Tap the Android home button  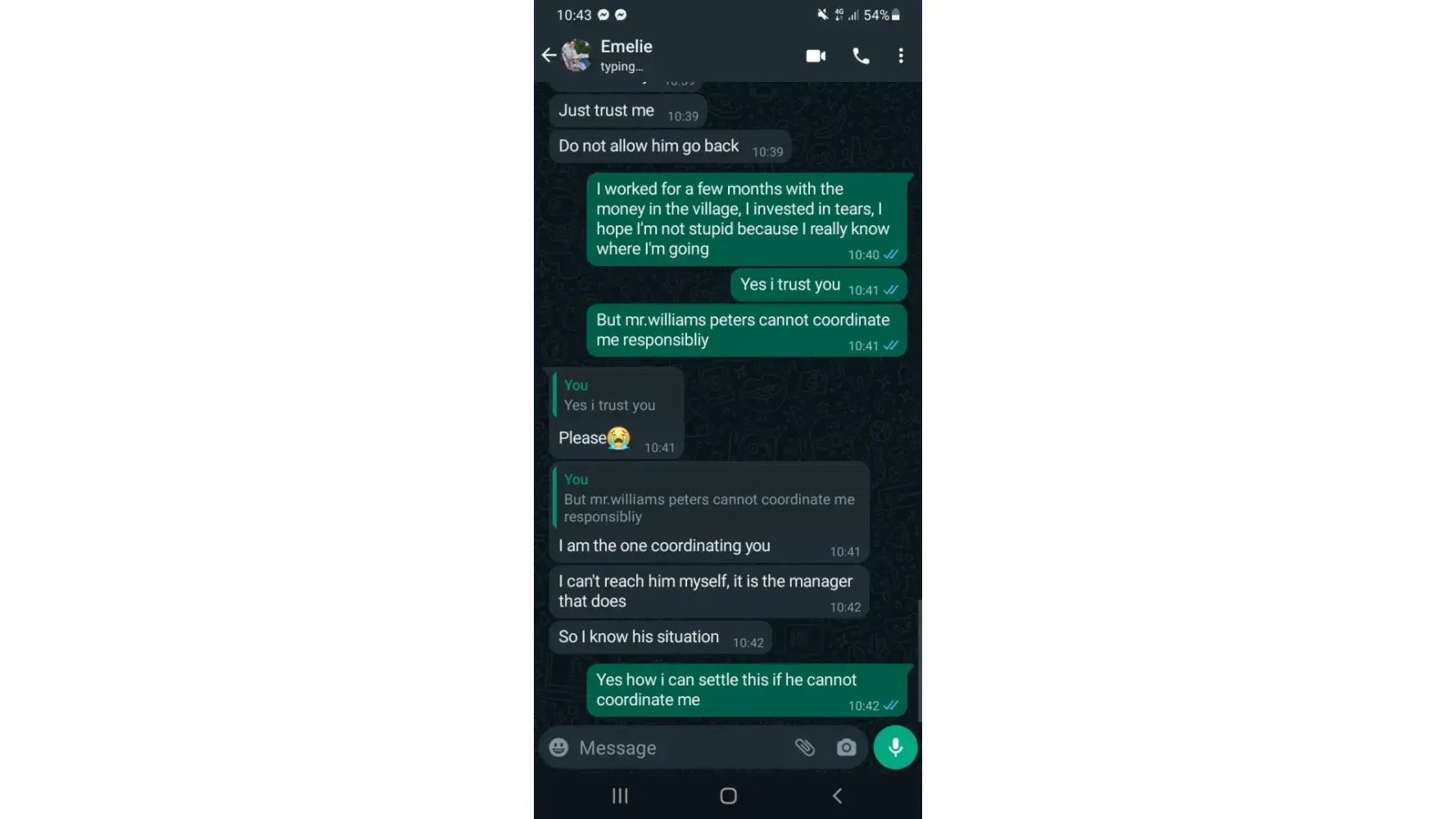pos(728,795)
